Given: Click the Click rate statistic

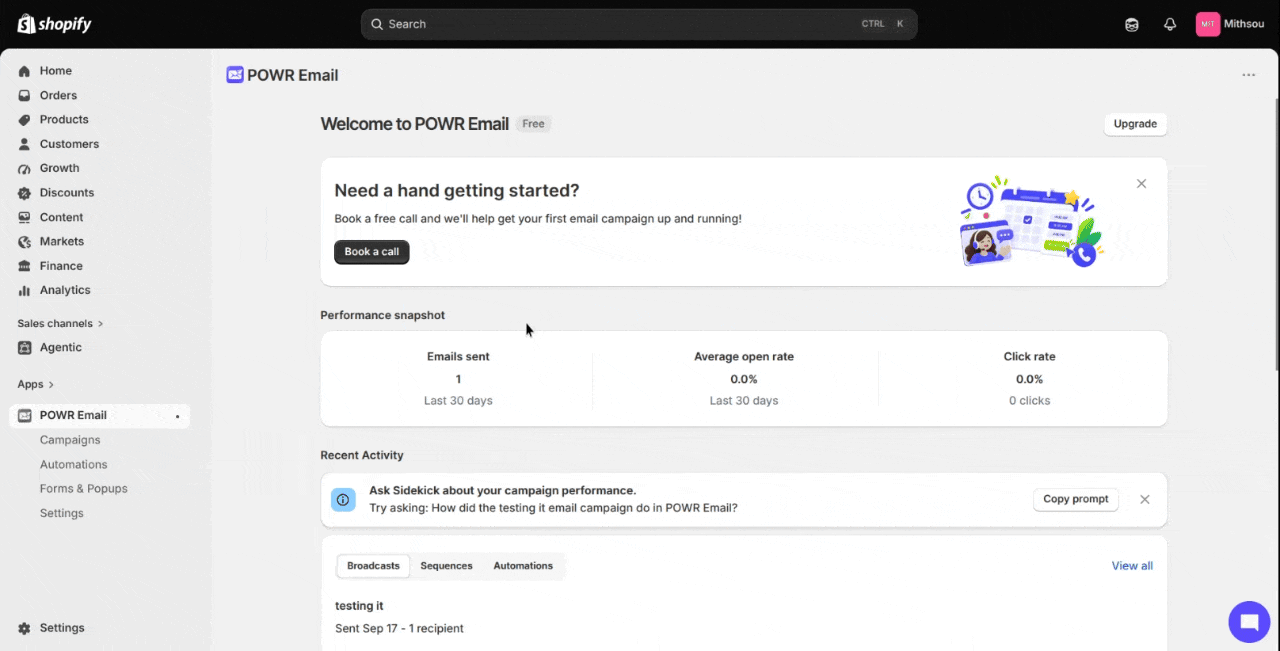Looking at the screenshot, I should [1029, 378].
